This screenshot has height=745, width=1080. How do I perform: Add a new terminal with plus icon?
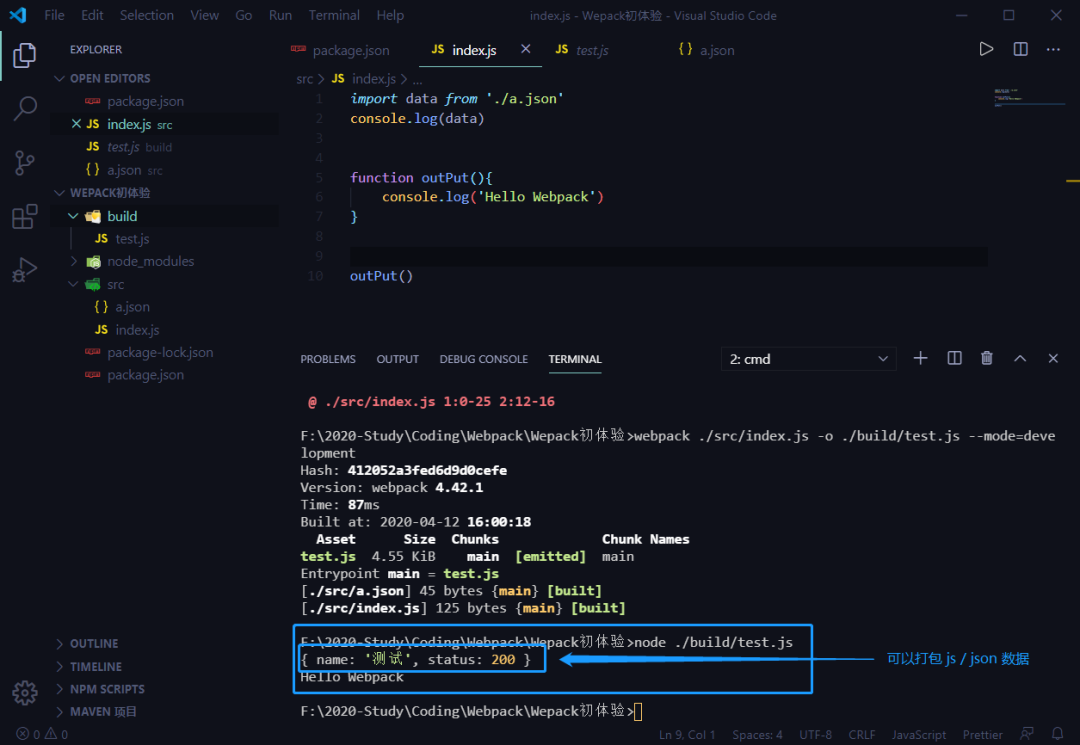[921, 358]
